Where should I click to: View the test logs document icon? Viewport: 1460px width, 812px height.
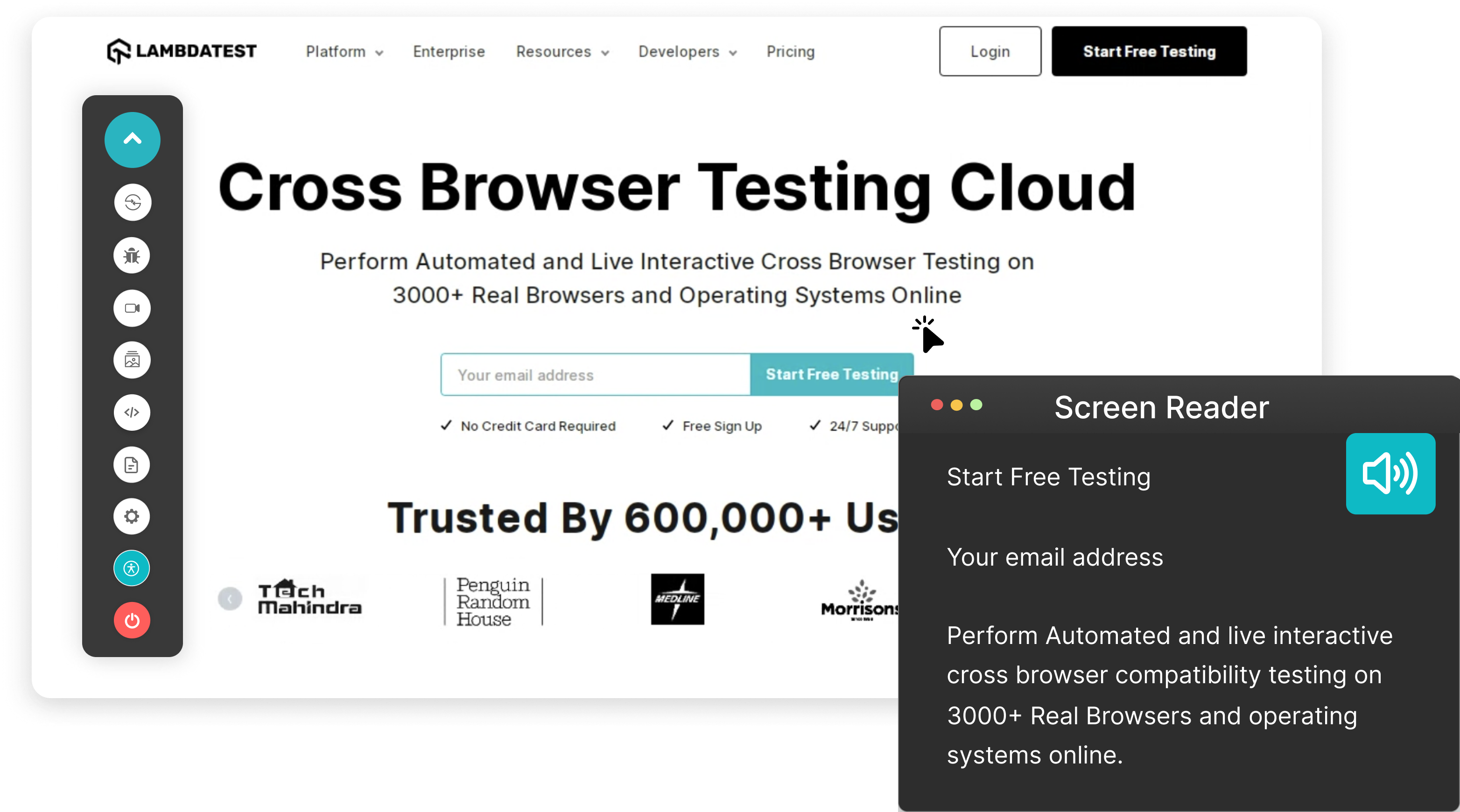click(x=132, y=464)
